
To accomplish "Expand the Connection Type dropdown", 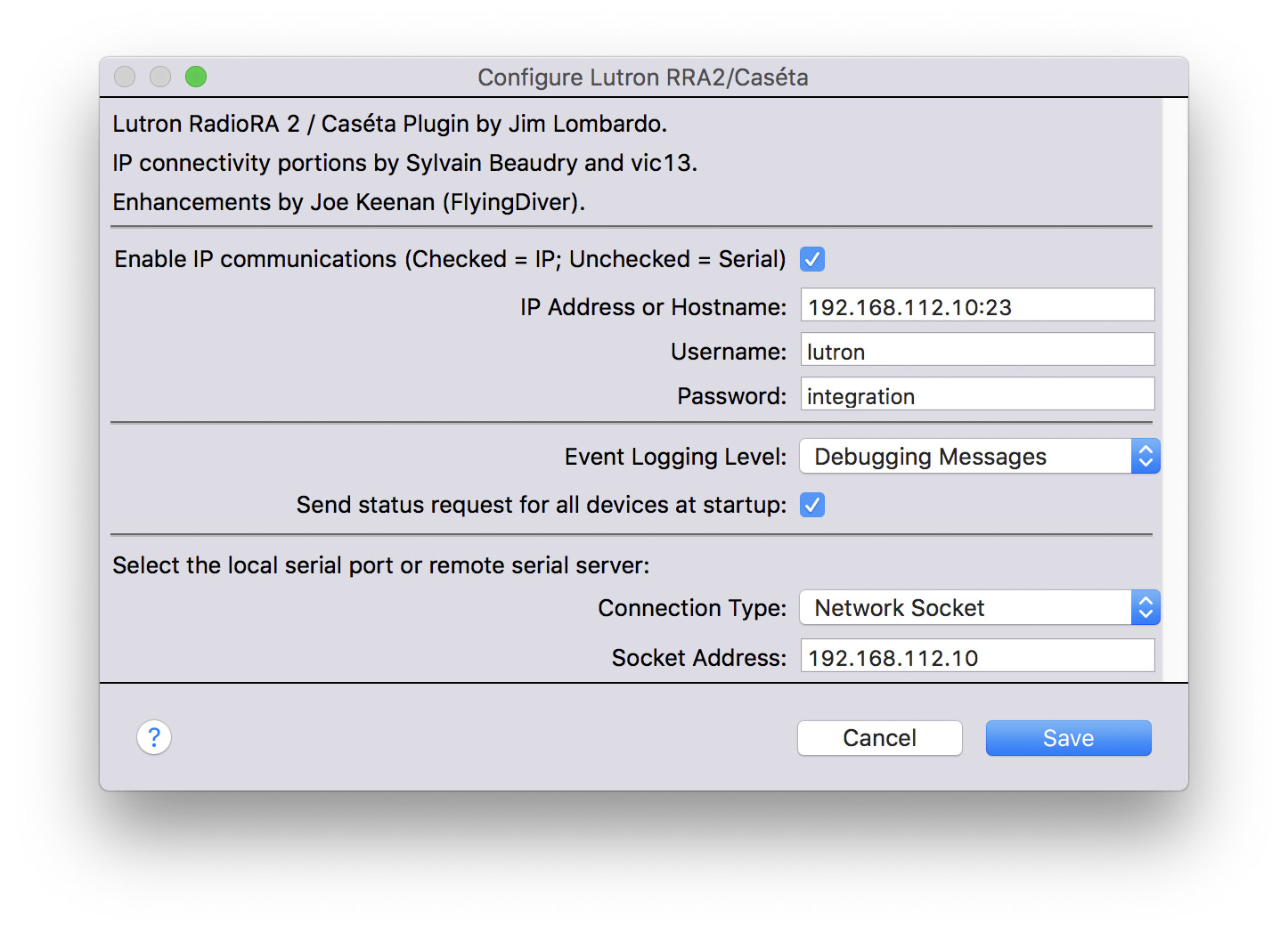I will tap(979, 608).
